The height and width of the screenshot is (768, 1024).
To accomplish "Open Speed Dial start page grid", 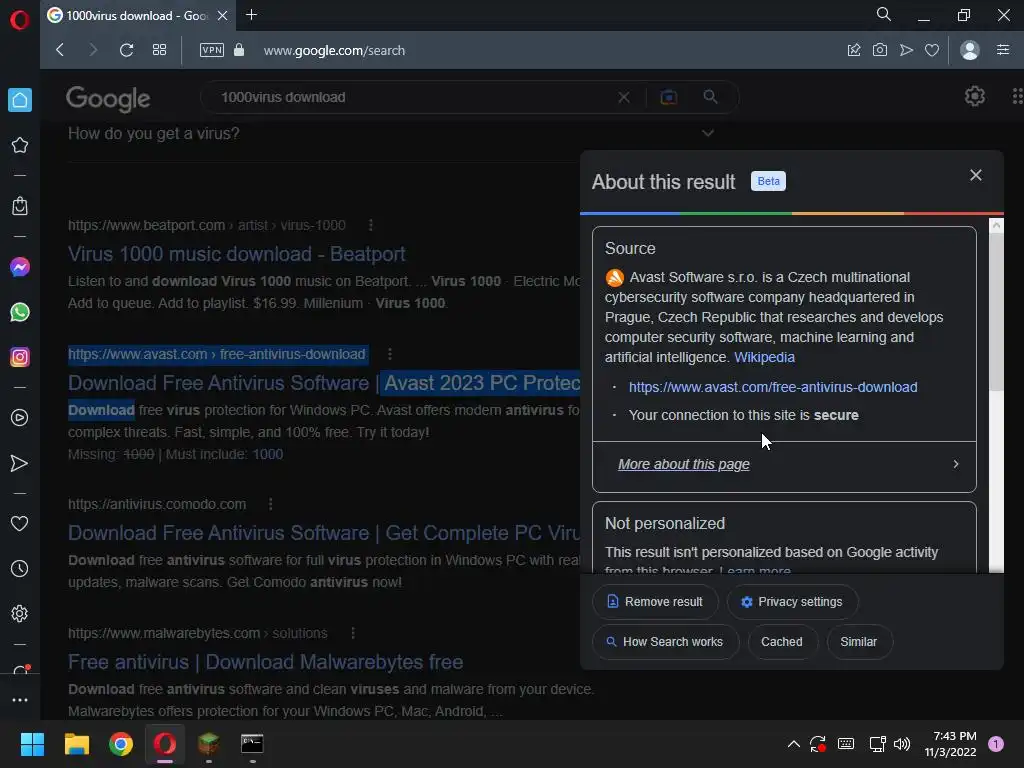I will [159, 50].
